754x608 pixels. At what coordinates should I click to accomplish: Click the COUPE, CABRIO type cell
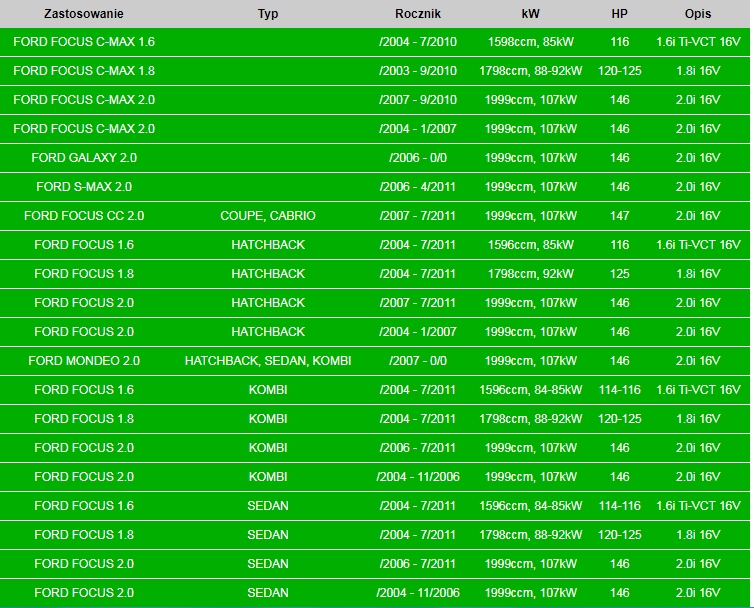pyautogui.click(x=268, y=215)
